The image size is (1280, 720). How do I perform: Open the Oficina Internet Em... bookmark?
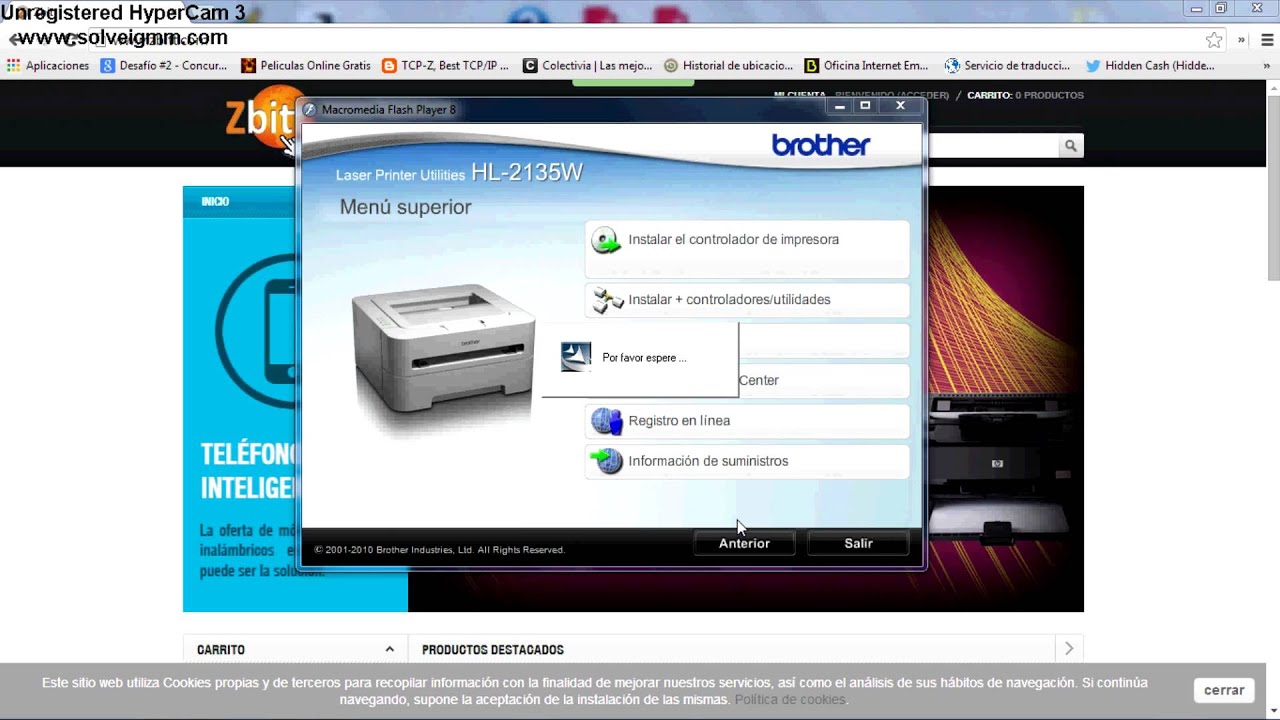point(867,66)
